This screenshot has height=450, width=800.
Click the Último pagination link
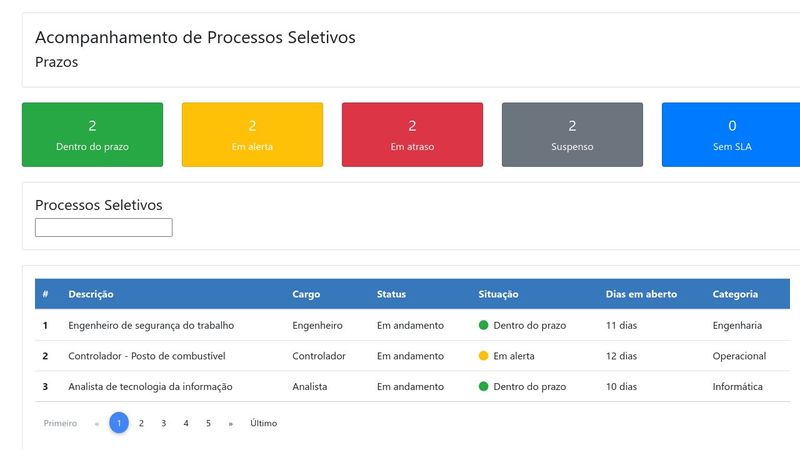pyautogui.click(x=264, y=423)
